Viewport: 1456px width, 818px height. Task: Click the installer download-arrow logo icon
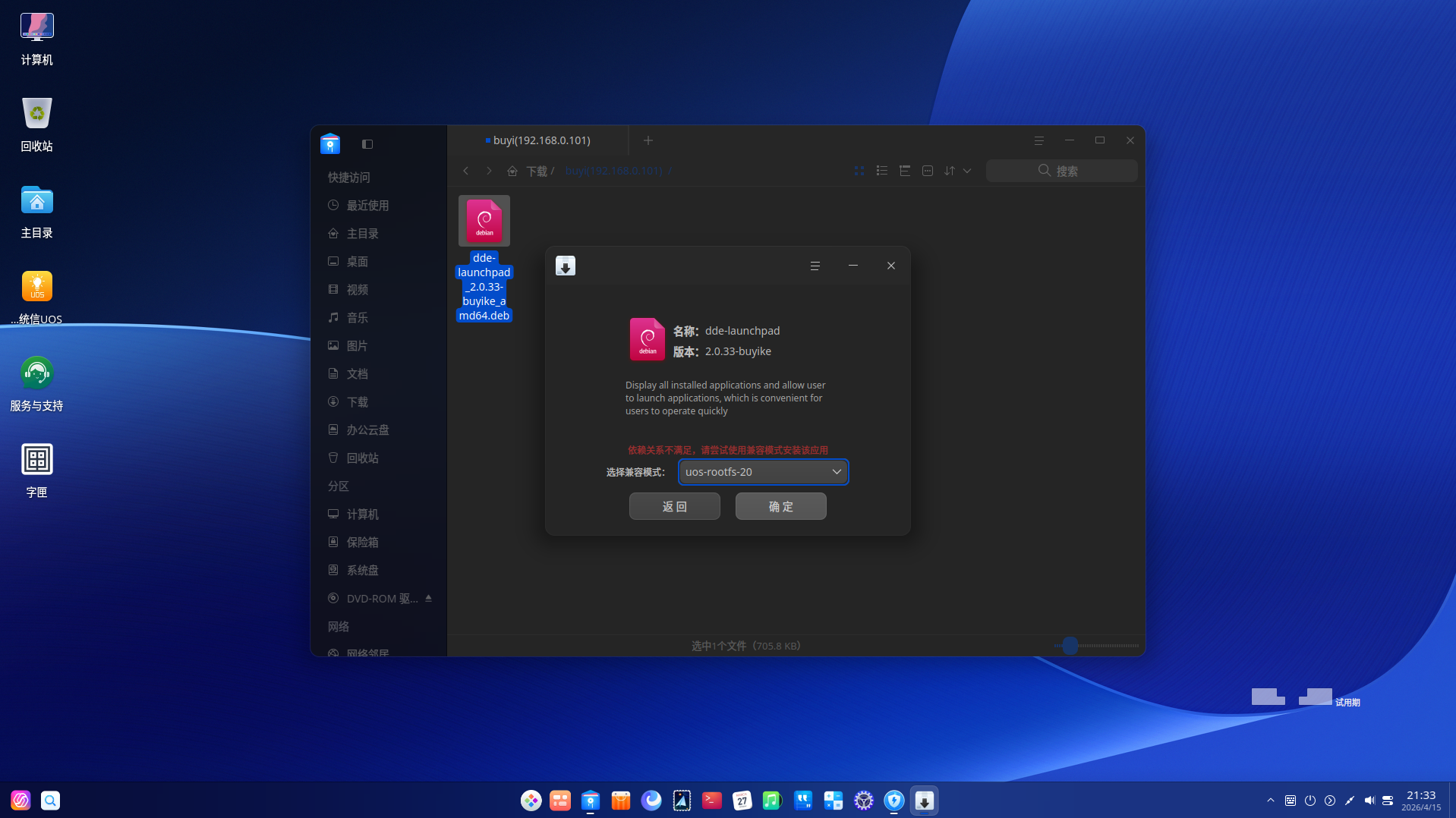pyautogui.click(x=566, y=266)
